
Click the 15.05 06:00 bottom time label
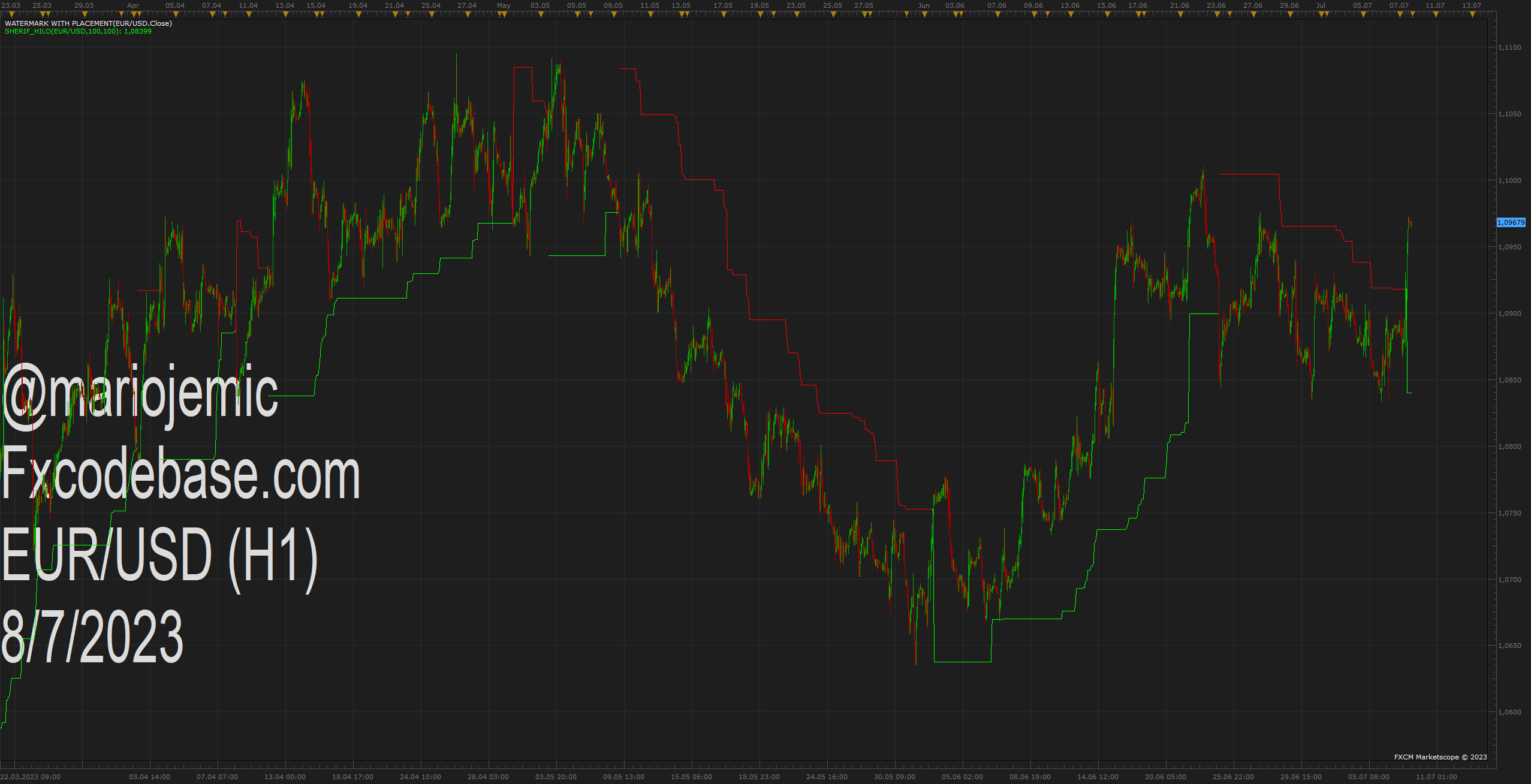click(x=692, y=777)
